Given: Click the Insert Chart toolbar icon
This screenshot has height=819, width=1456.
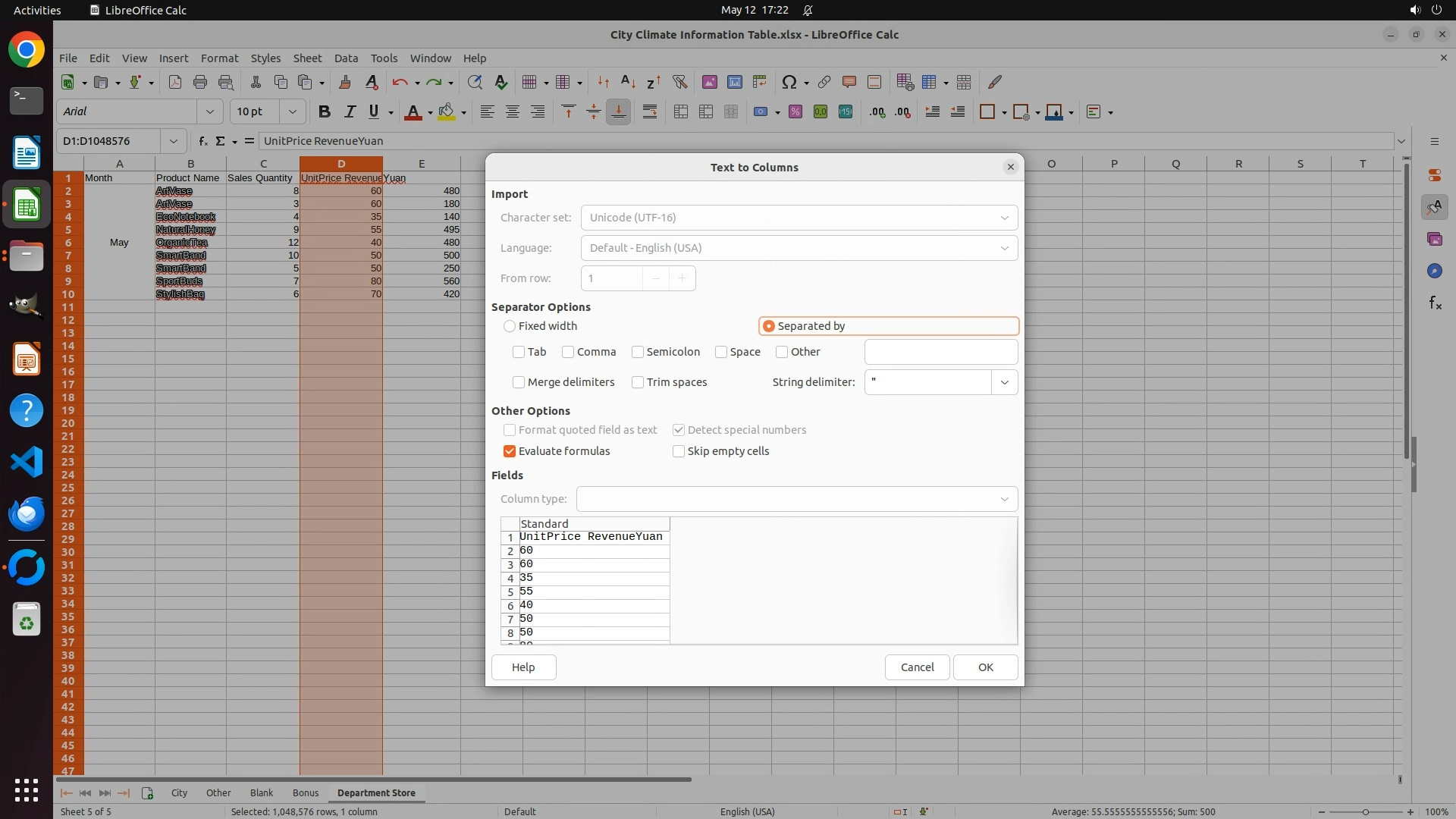Looking at the screenshot, I should (734, 82).
